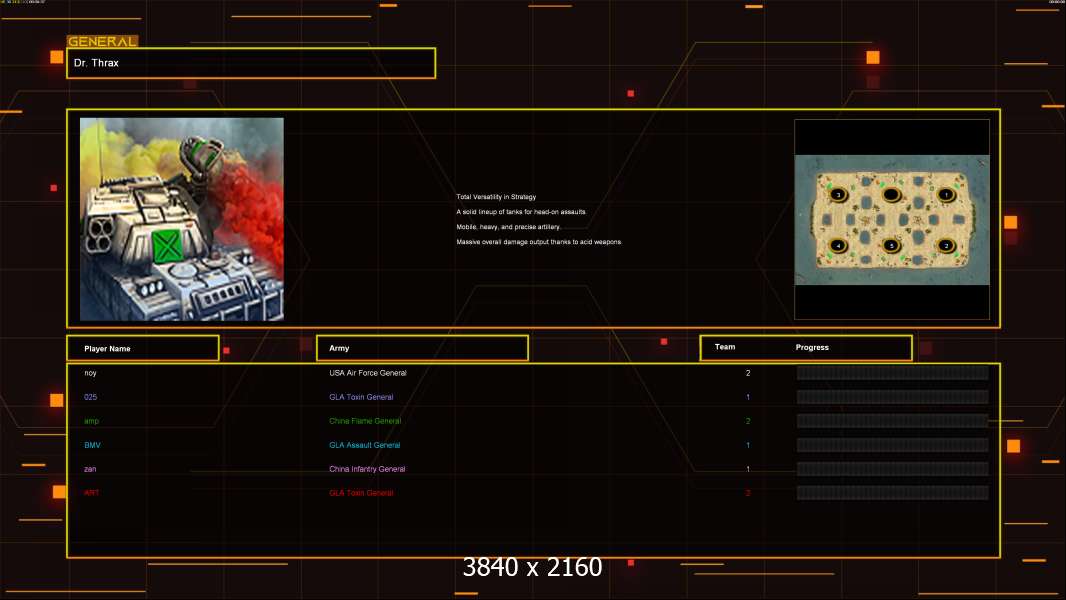Click the GENERAL heading label
The image size is (1066, 600).
[102, 41]
